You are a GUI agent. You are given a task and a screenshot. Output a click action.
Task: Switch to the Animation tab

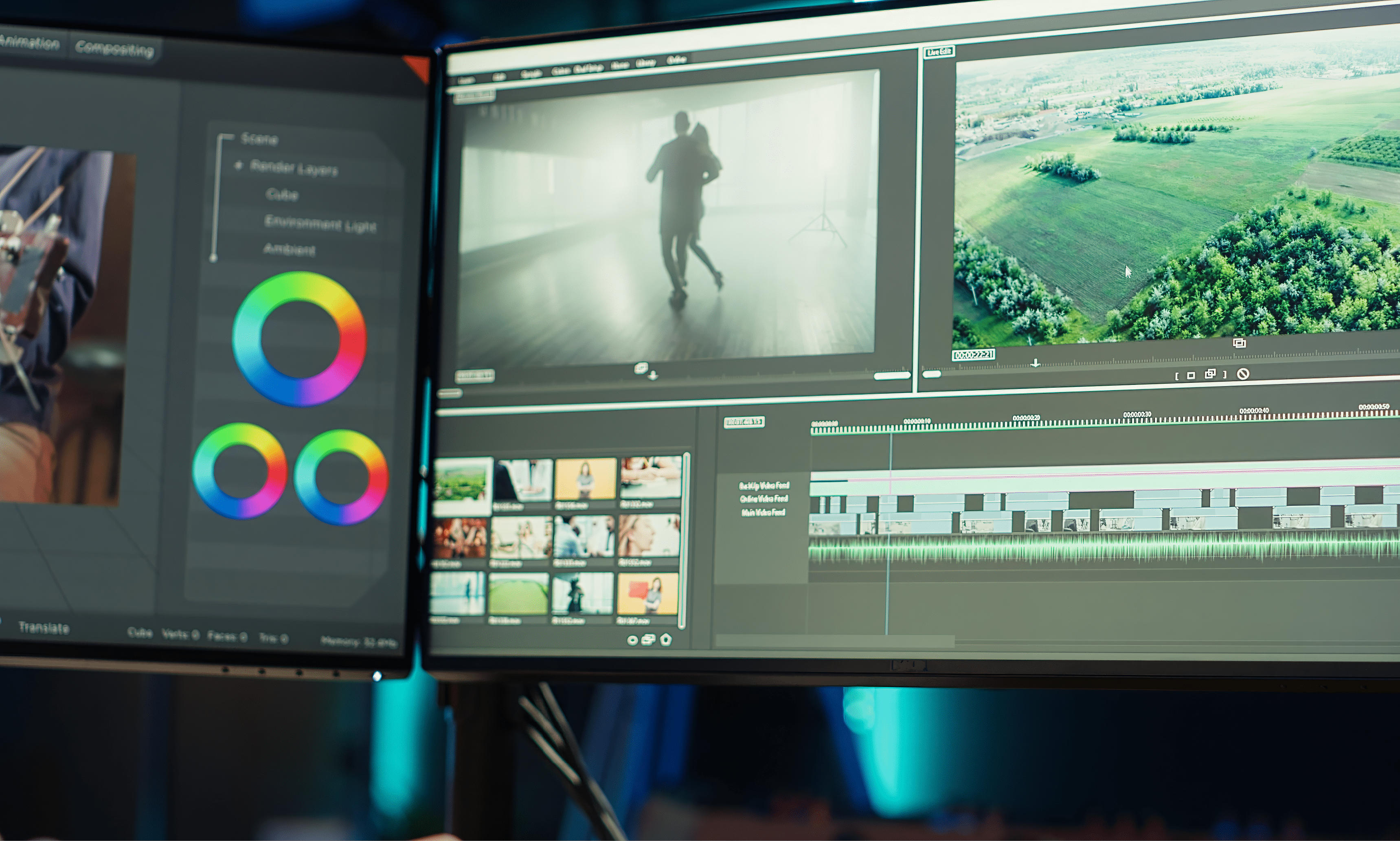click(29, 43)
